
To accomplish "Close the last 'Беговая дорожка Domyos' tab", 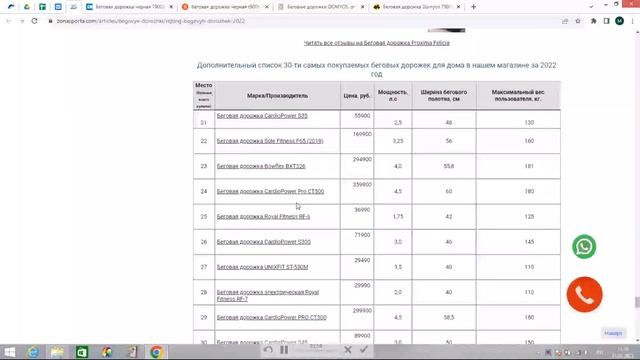I will click(458, 7).
